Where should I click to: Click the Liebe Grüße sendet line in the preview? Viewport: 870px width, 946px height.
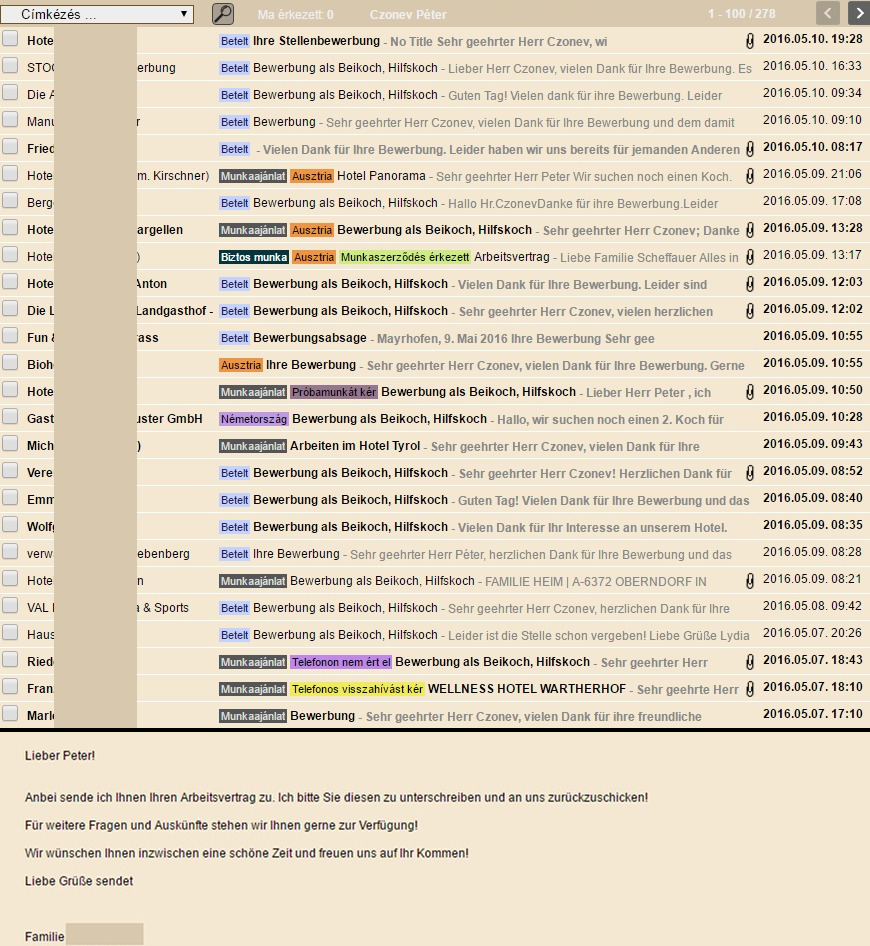(79, 881)
